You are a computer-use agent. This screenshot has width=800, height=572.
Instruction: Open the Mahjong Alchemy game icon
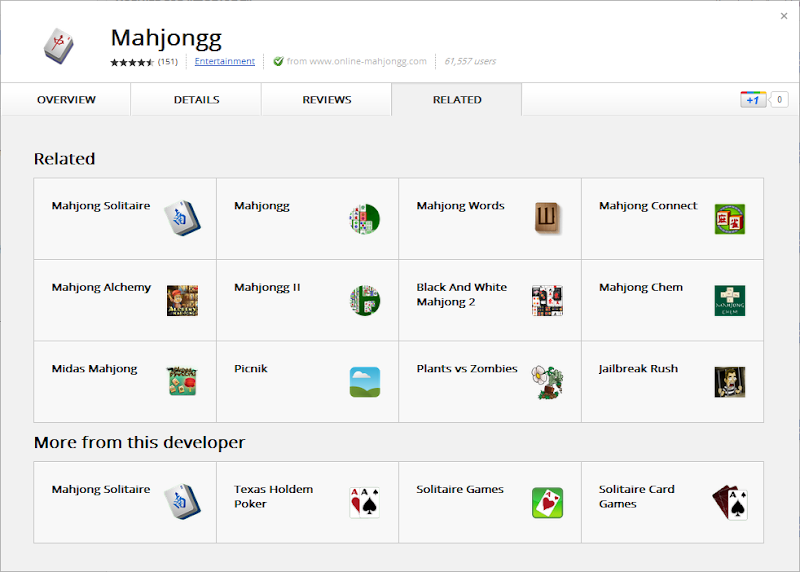[x=182, y=301]
